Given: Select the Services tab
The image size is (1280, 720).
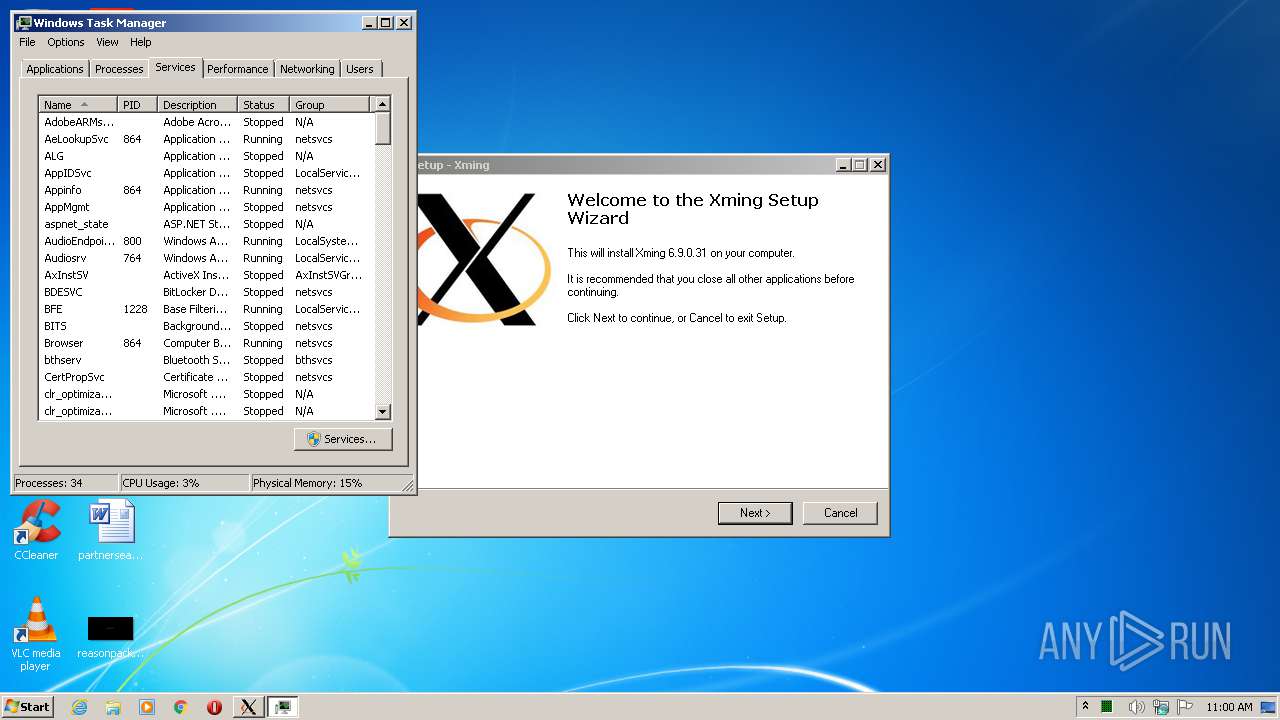Looking at the screenshot, I should coord(175,67).
